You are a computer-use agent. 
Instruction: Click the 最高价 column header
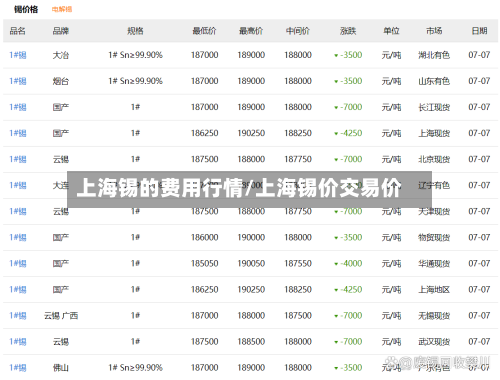[251, 31]
